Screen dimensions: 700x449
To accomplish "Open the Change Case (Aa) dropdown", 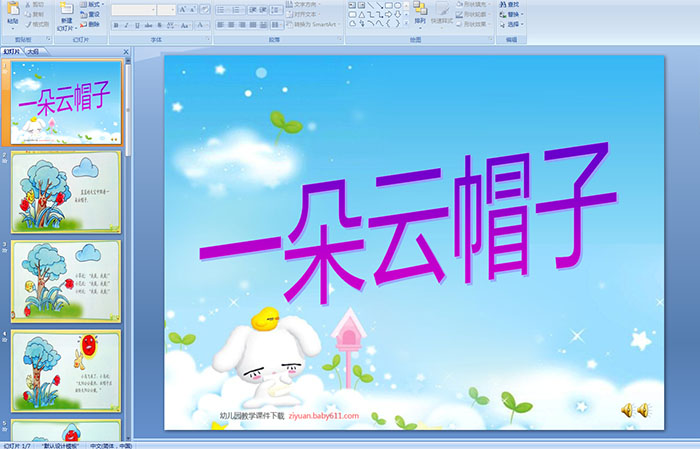I will (185, 25).
